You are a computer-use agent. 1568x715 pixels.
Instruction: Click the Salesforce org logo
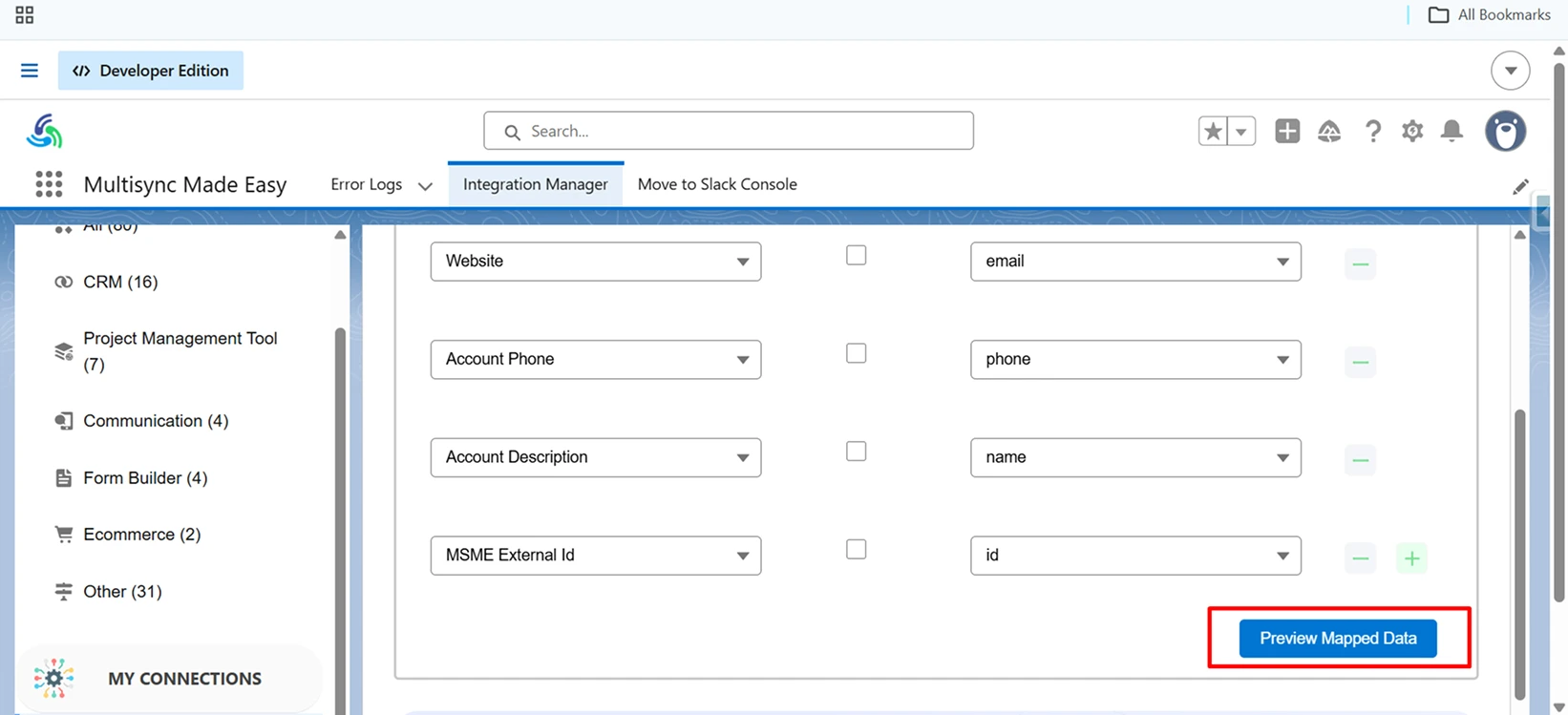(x=44, y=132)
